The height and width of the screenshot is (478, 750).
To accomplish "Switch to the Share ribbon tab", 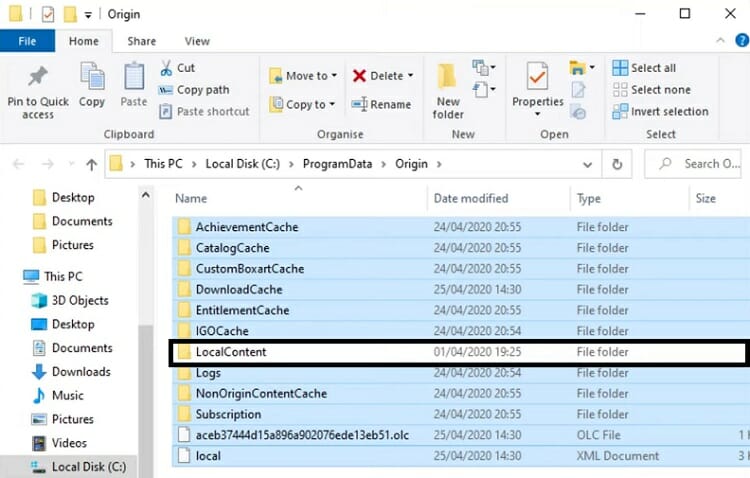I will point(141,41).
